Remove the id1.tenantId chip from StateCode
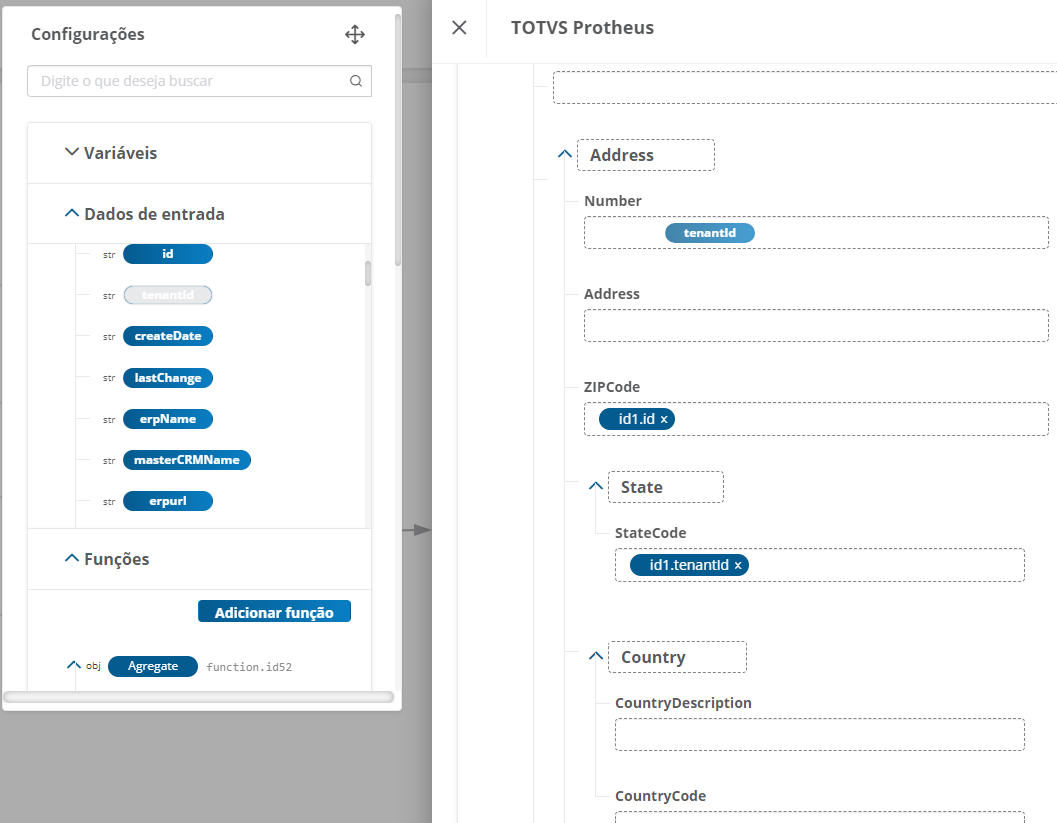Viewport: 1057px width, 823px height. pyautogui.click(x=738, y=566)
